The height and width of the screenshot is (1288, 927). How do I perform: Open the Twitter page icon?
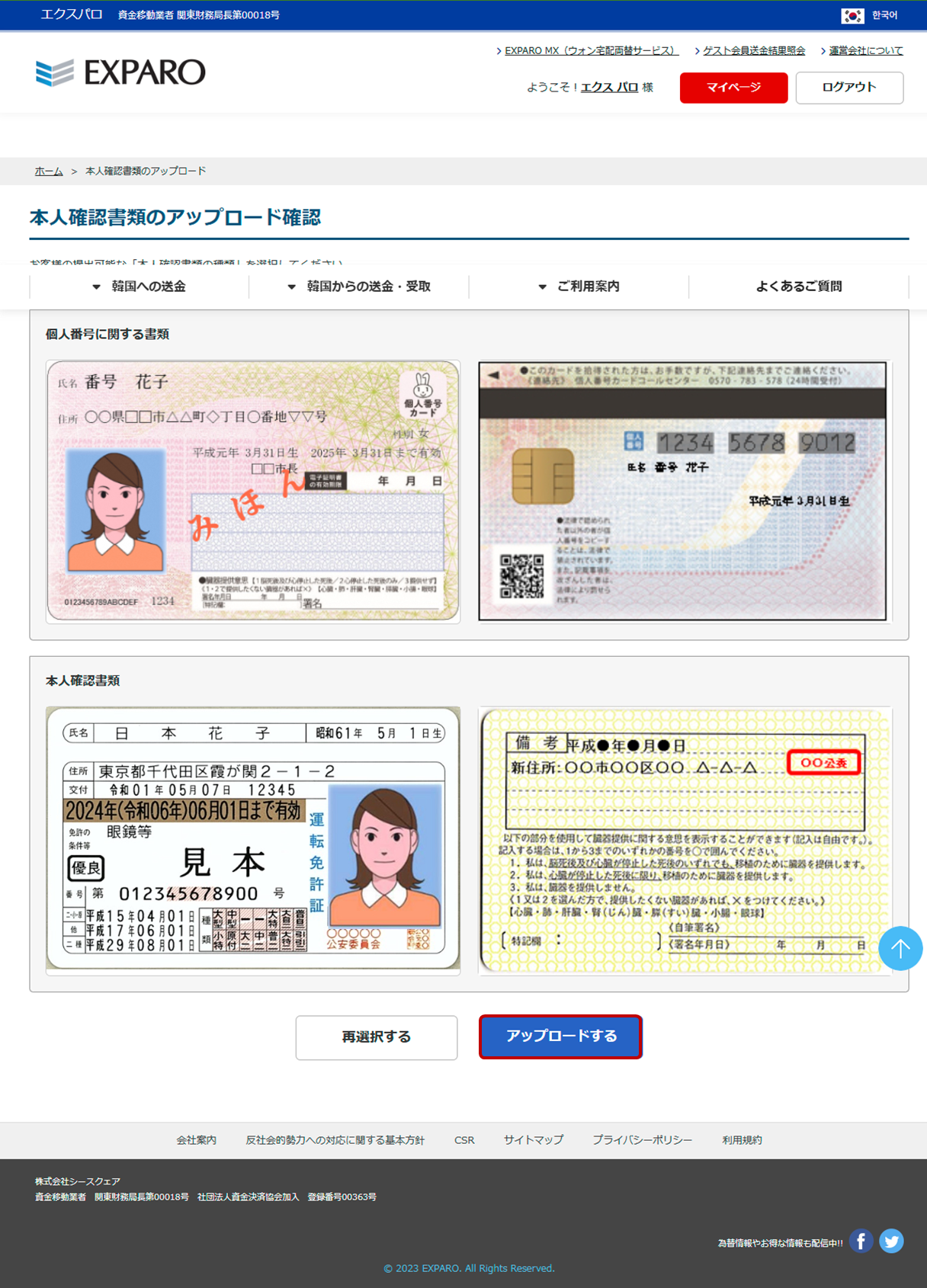(x=891, y=1242)
